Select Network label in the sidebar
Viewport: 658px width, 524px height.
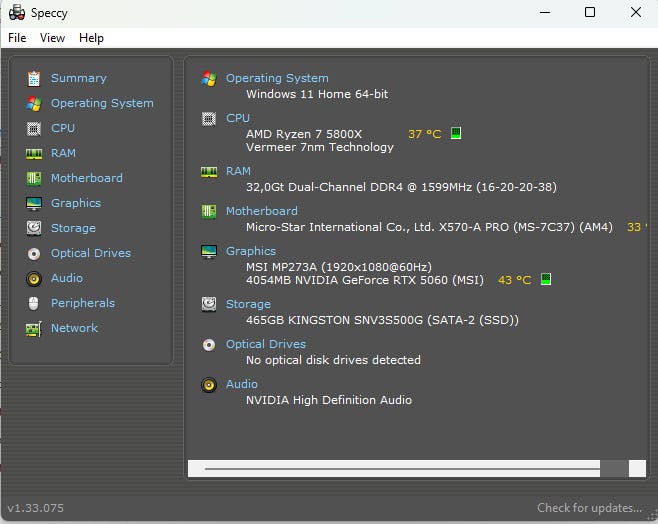[74, 328]
